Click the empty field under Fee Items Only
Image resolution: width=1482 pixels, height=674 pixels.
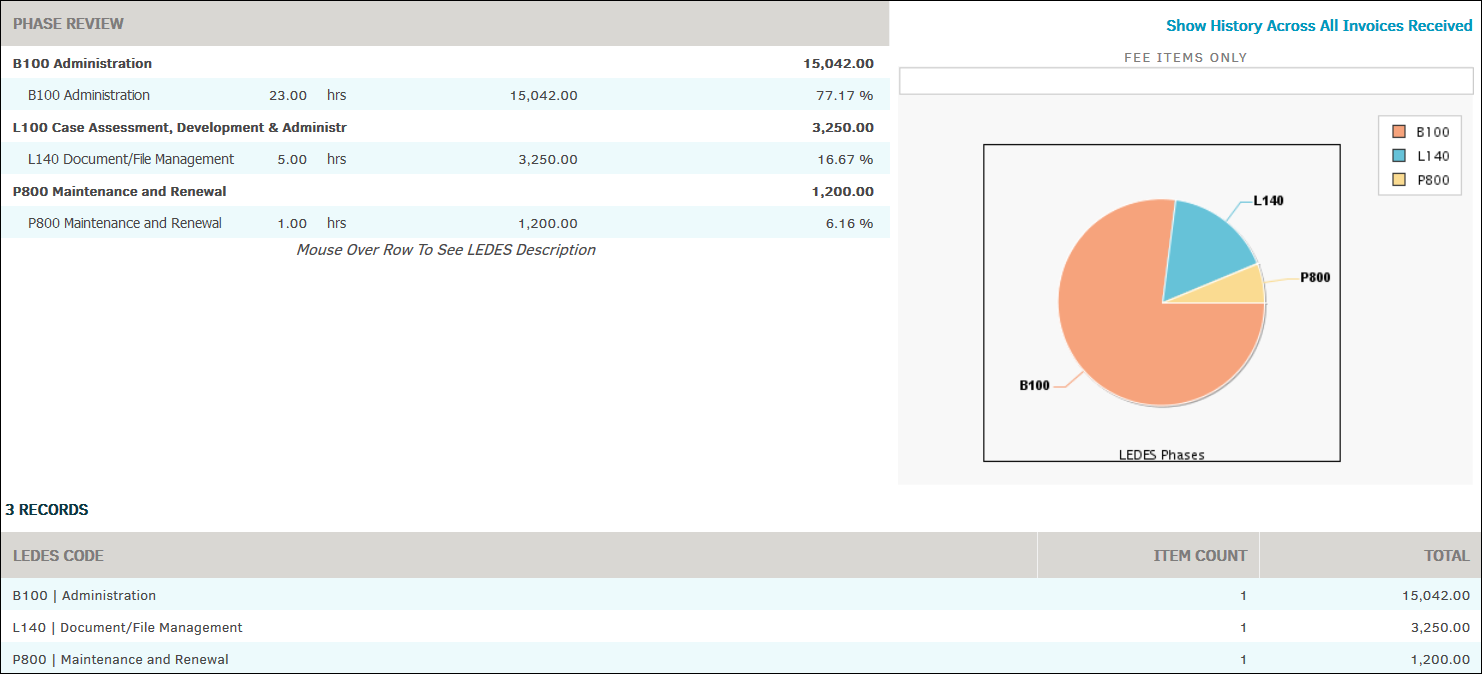pyautogui.click(x=1185, y=81)
